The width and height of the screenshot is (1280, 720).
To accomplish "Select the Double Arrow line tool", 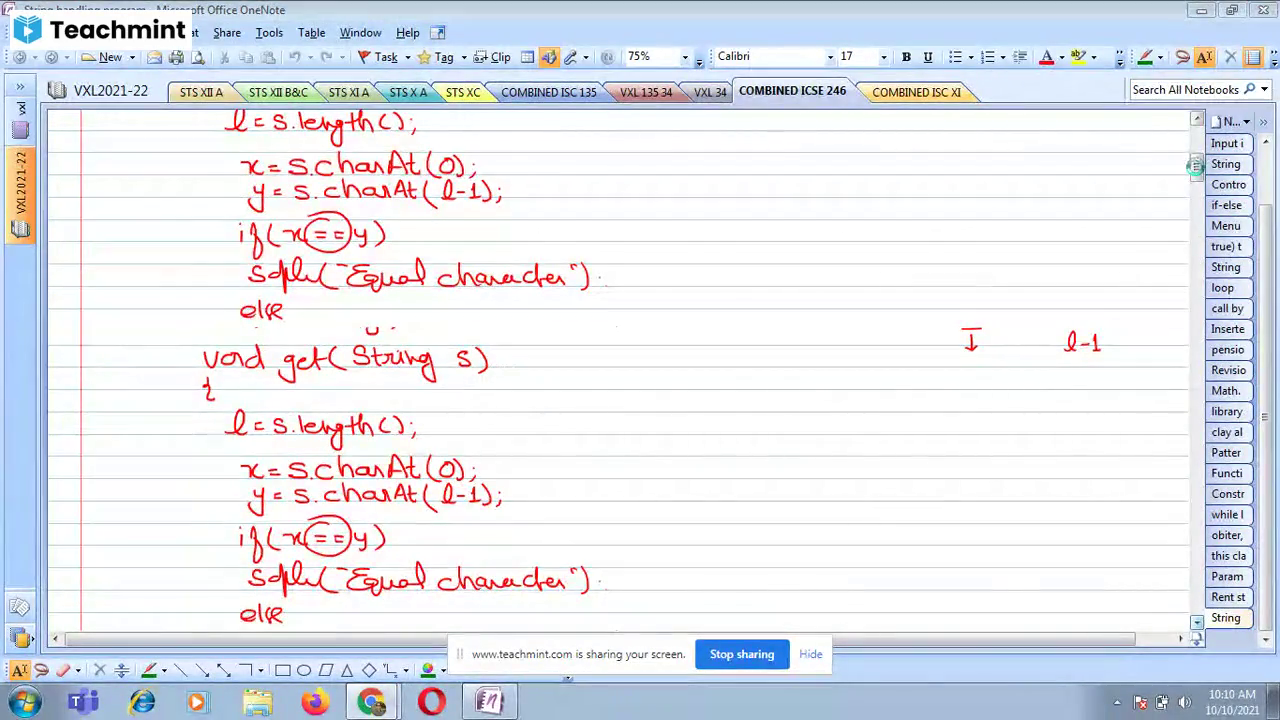I will click(223, 670).
